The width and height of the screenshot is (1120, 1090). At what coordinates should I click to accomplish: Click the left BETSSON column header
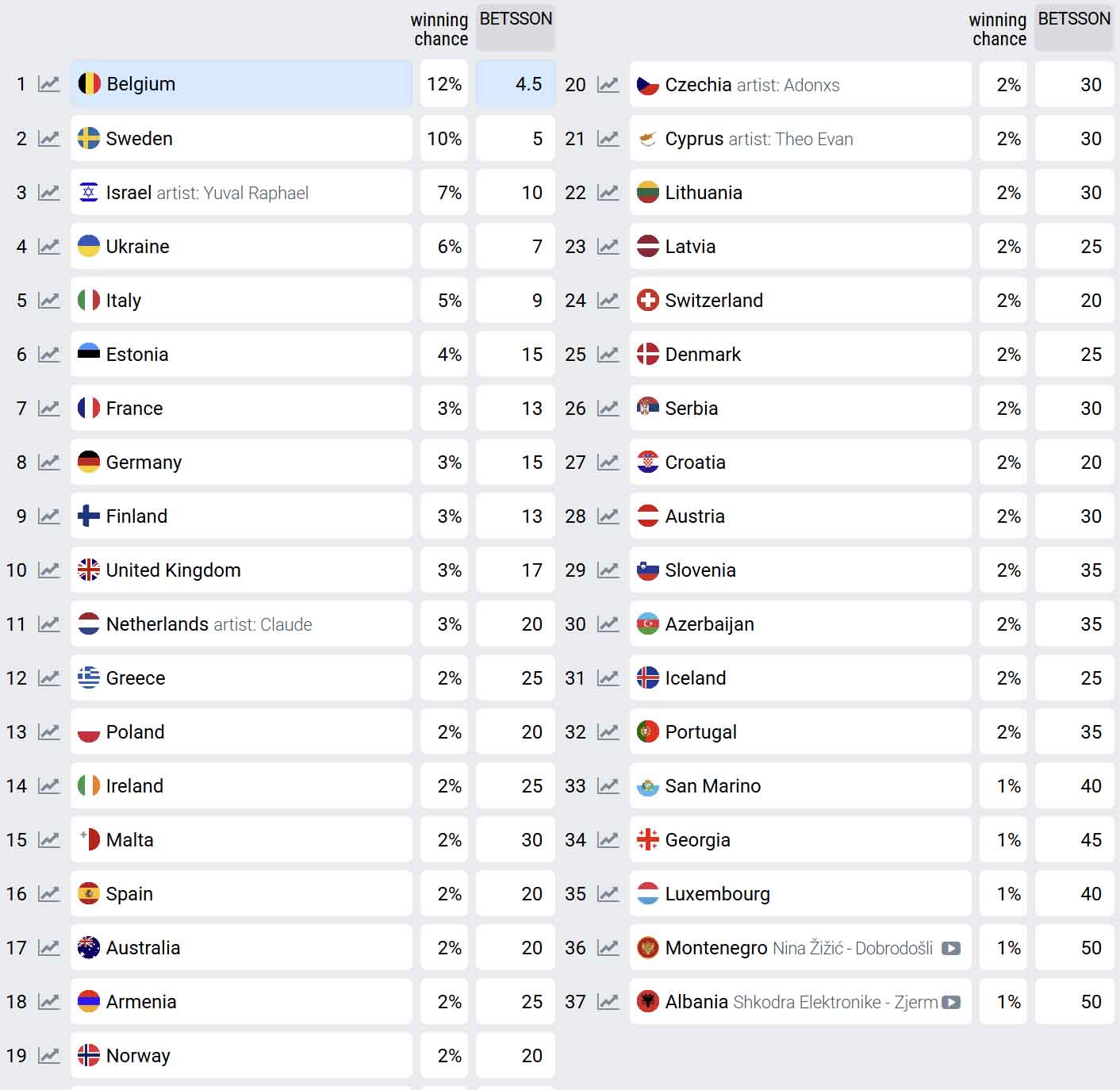tap(516, 19)
